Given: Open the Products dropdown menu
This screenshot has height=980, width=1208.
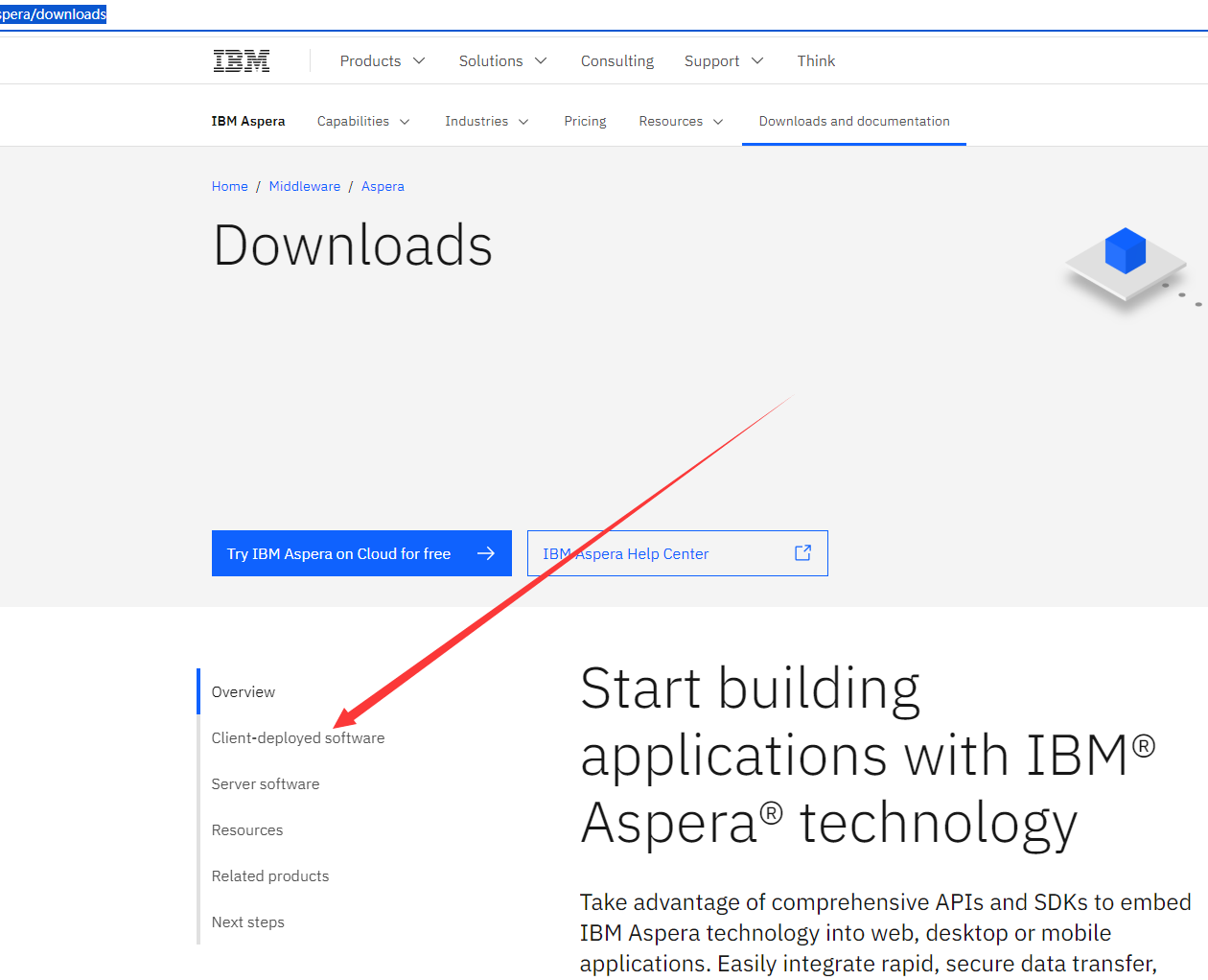Looking at the screenshot, I should (383, 60).
